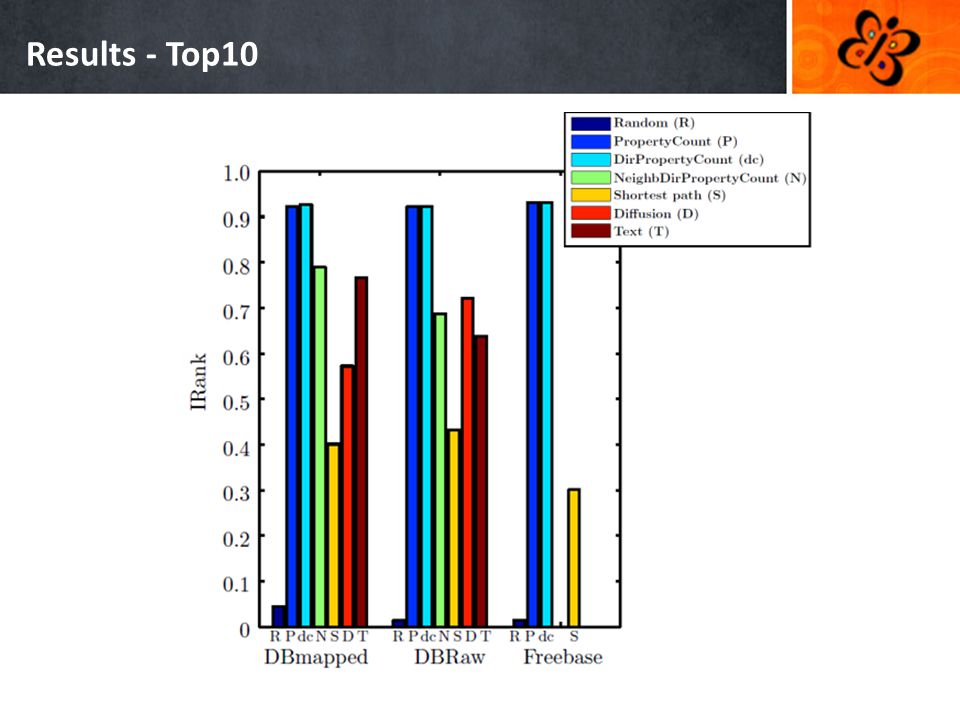Select the 'NeighbDirPropertyCount (N)' legend label
Image resolution: width=960 pixels, height=720 pixels.
pyautogui.click(x=710, y=178)
